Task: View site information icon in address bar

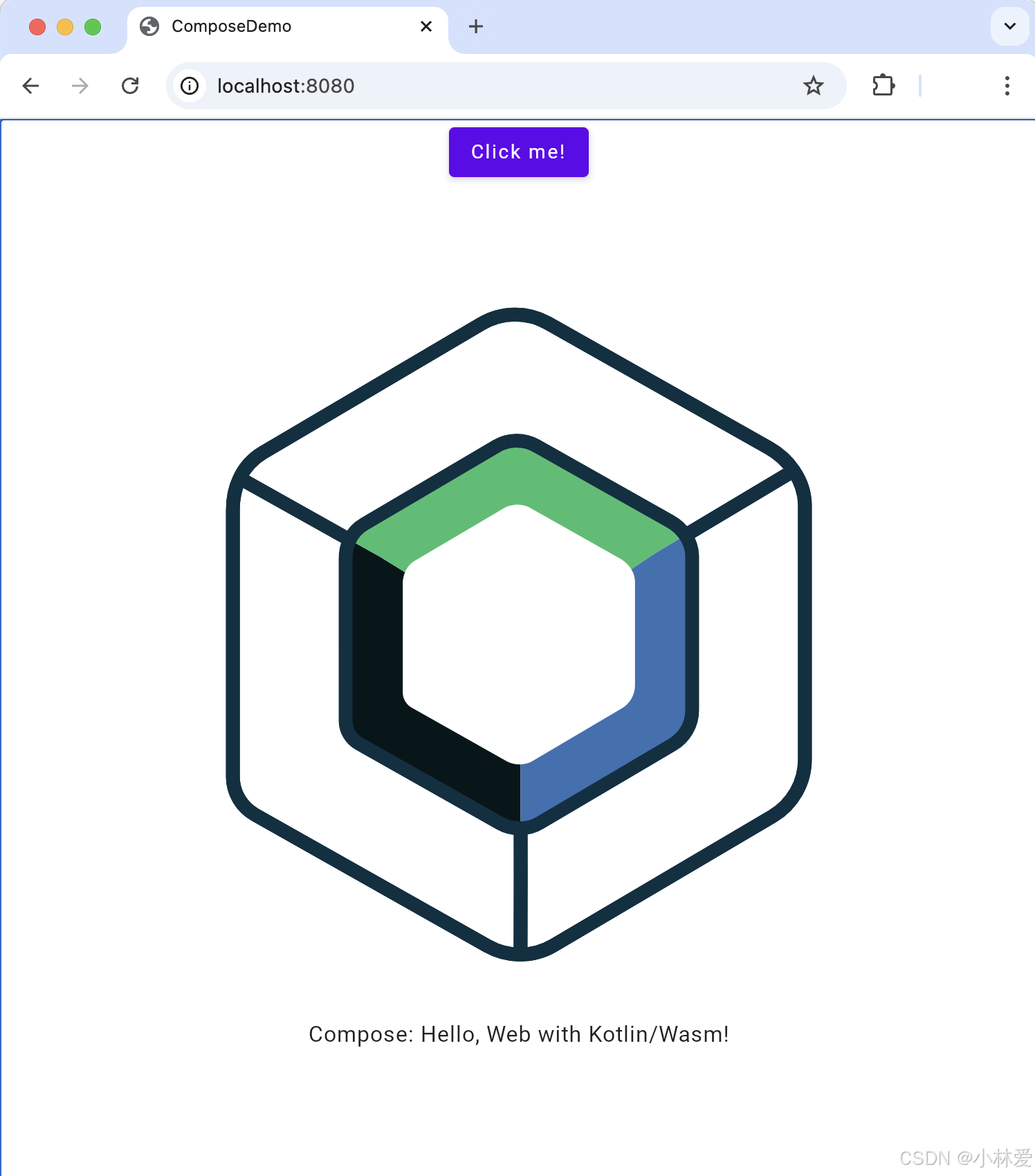Action: (190, 86)
